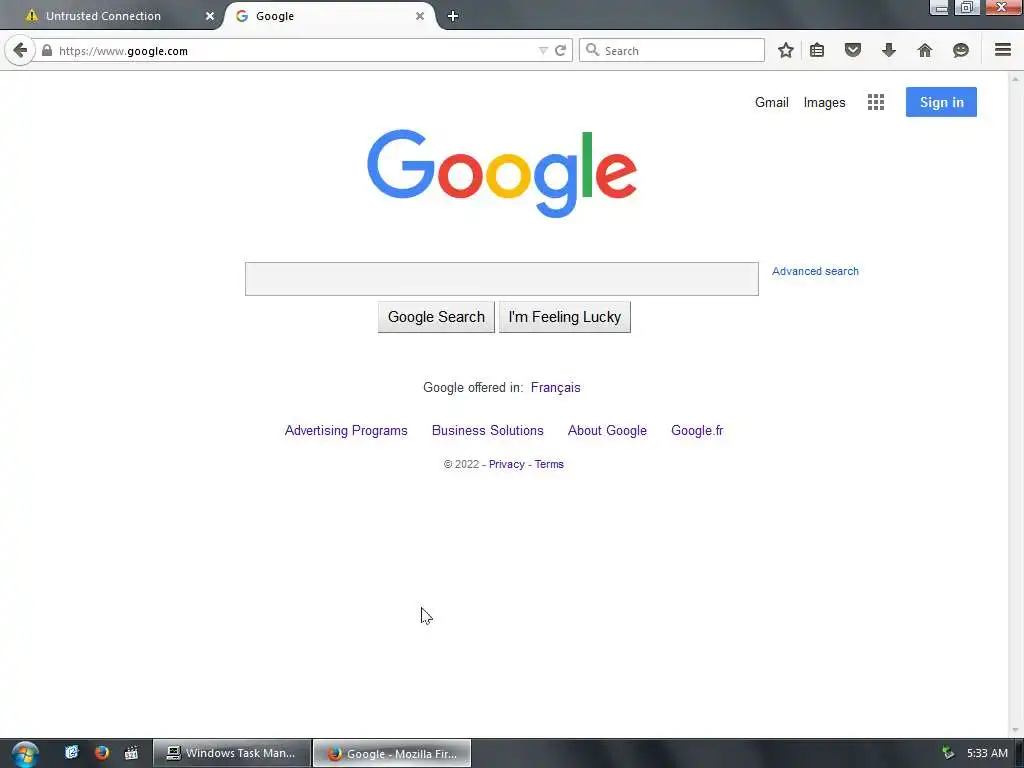
Task: Restore down the Firefox window
Action: (967, 7)
